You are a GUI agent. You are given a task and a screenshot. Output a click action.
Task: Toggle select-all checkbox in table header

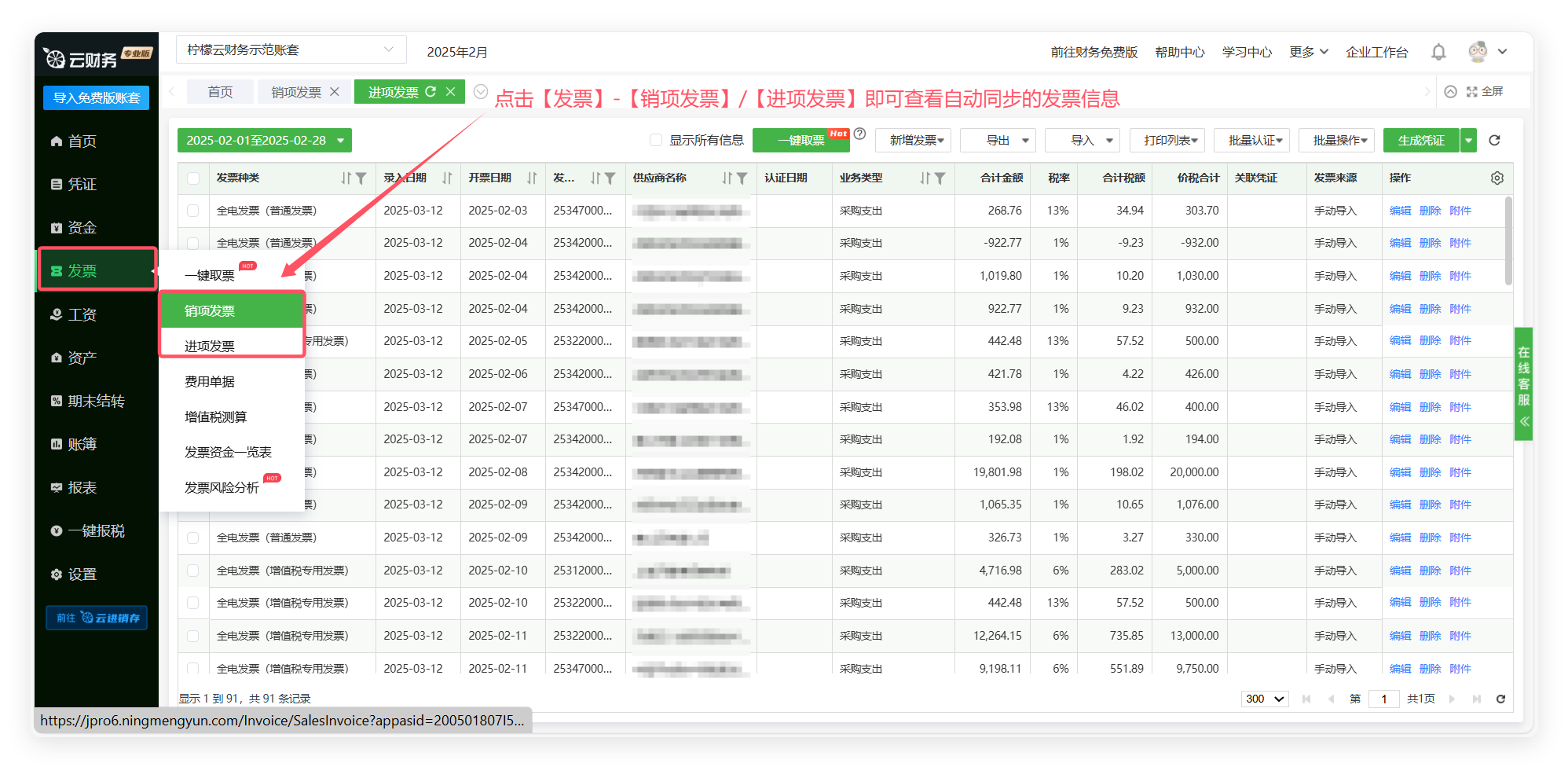click(193, 178)
